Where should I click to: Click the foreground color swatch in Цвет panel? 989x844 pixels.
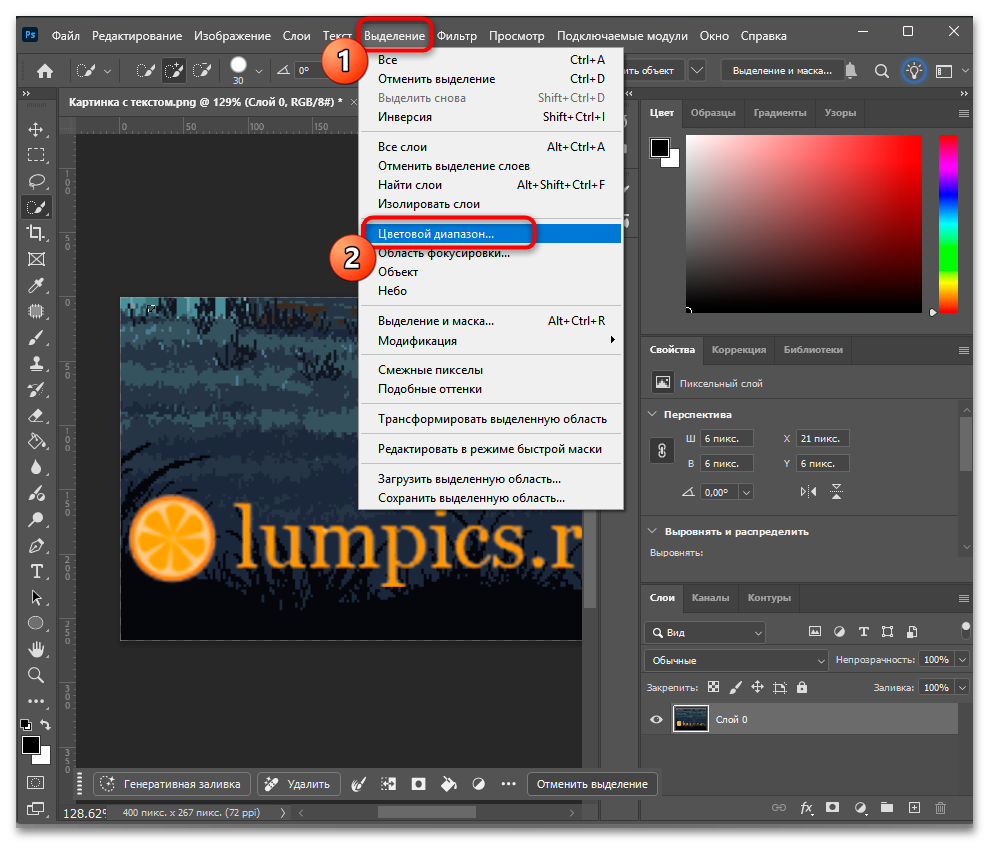pos(660,148)
